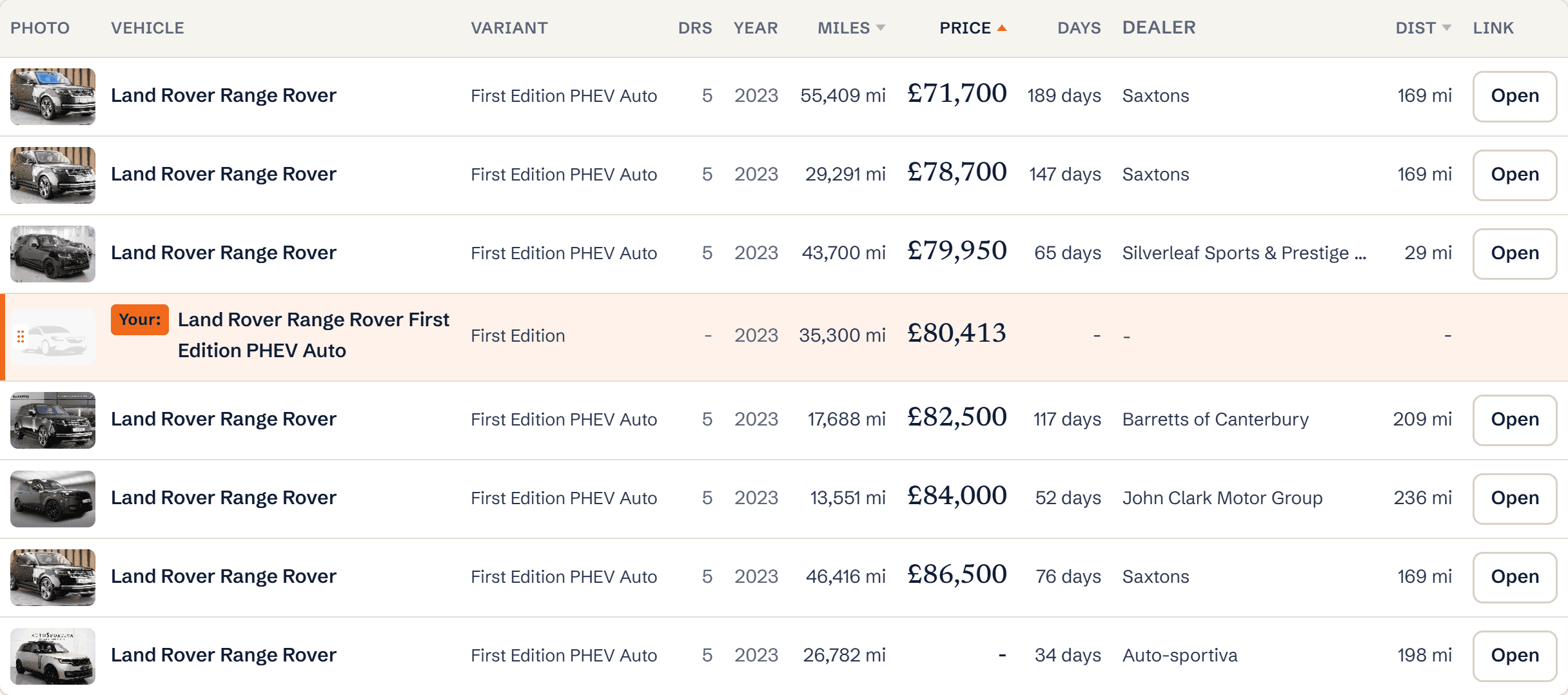1568x695 pixels.
Task: Click the VEHICLE column header
Action: 148,28
